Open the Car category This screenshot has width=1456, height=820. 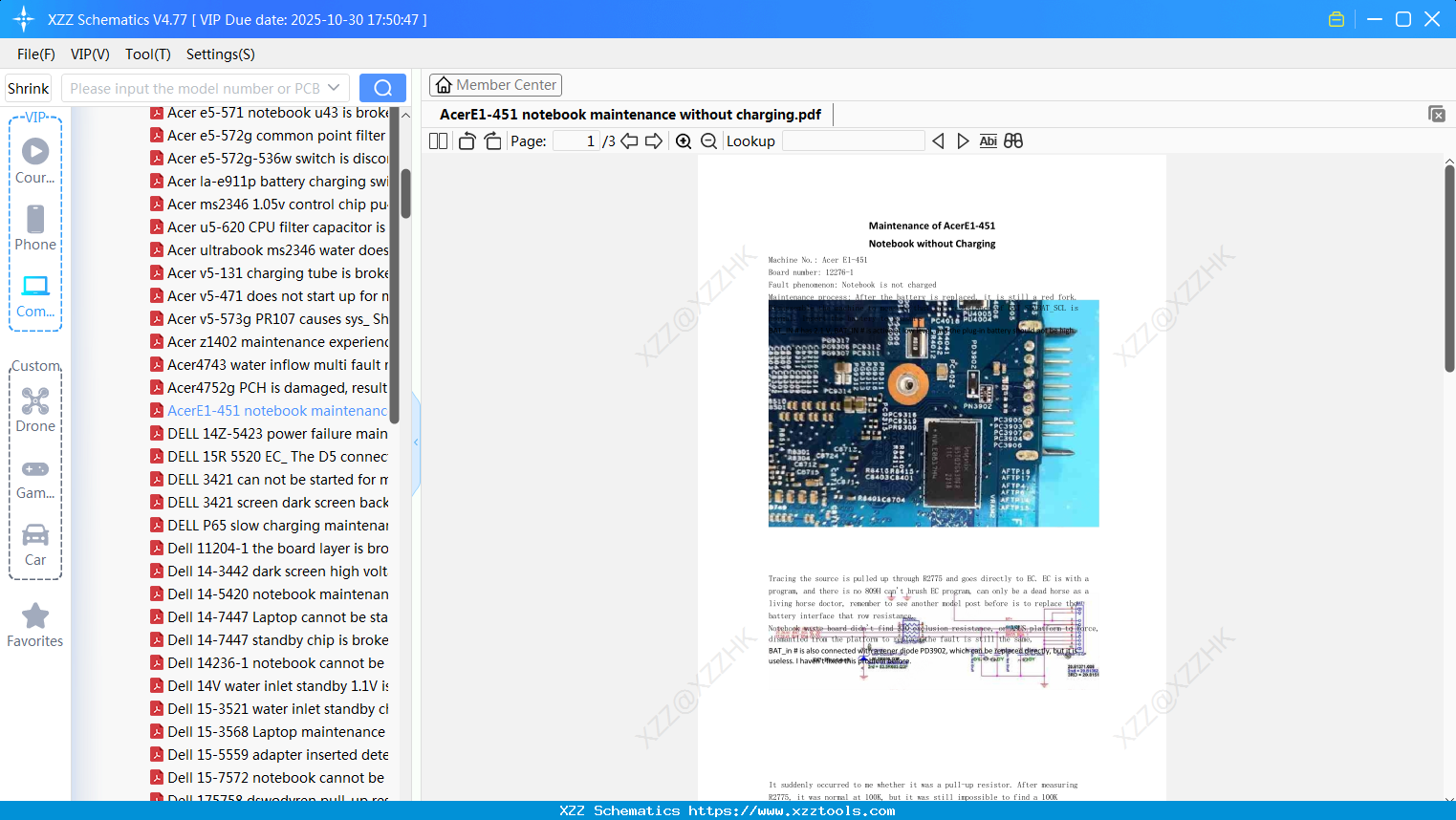35,545
